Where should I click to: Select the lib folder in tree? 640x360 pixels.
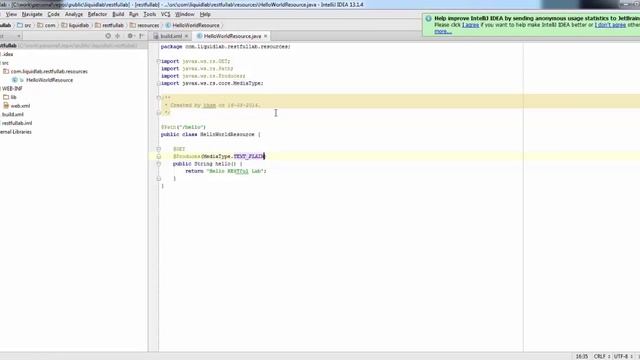(13, 97)
